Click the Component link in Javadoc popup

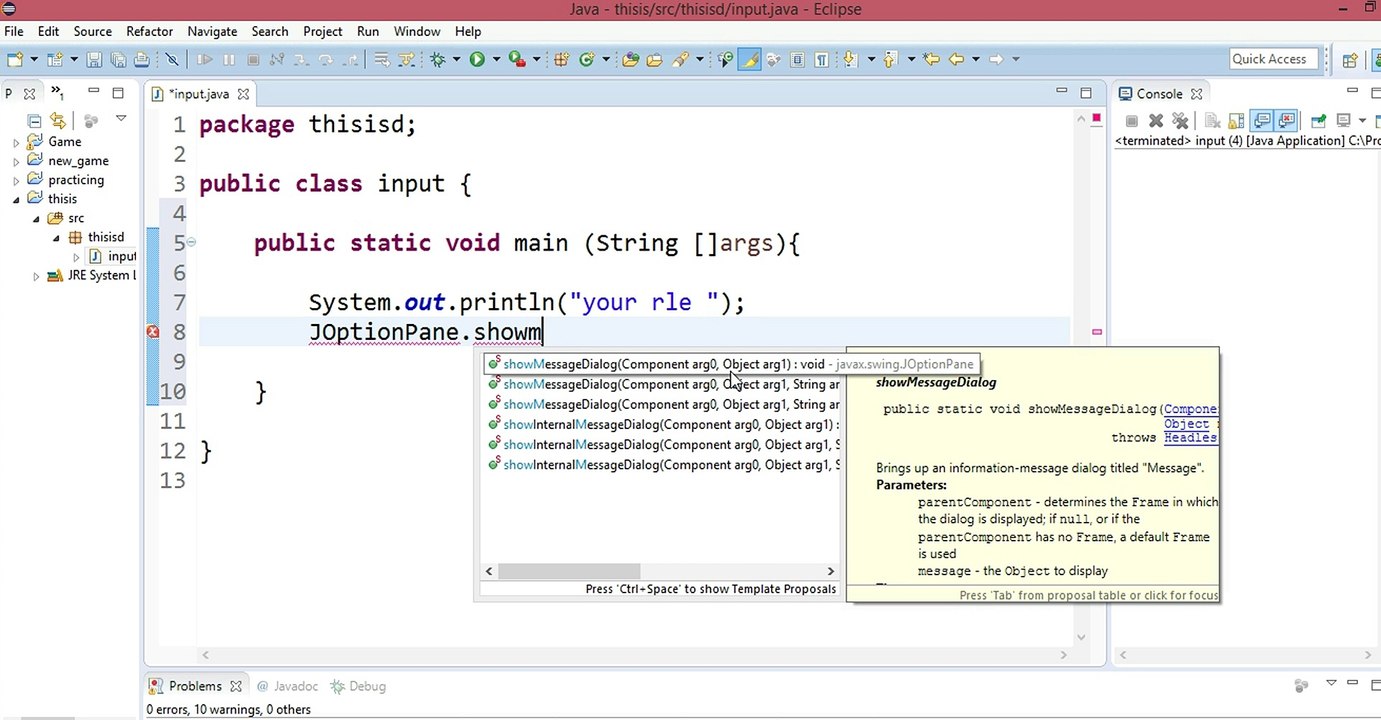[x=1190, y=409]
